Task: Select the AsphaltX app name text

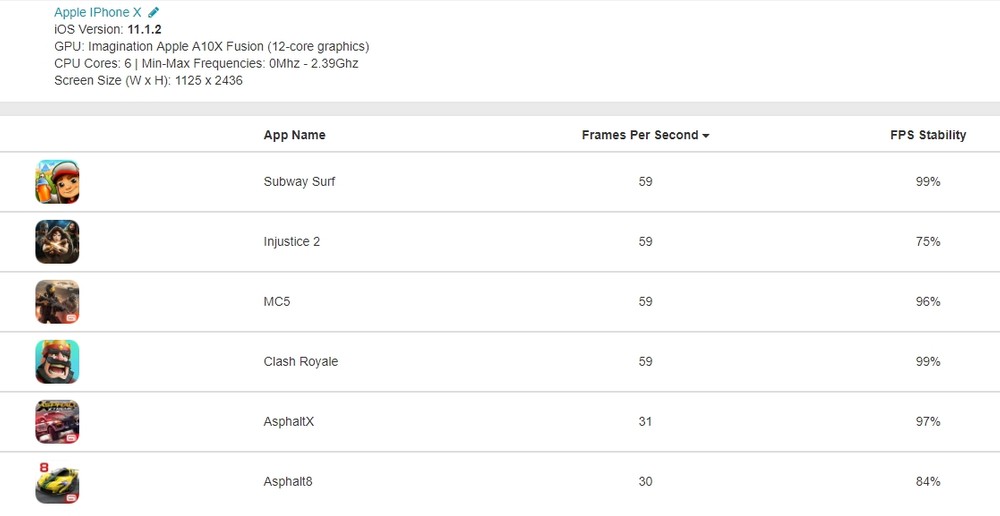Action: [289, 422]
